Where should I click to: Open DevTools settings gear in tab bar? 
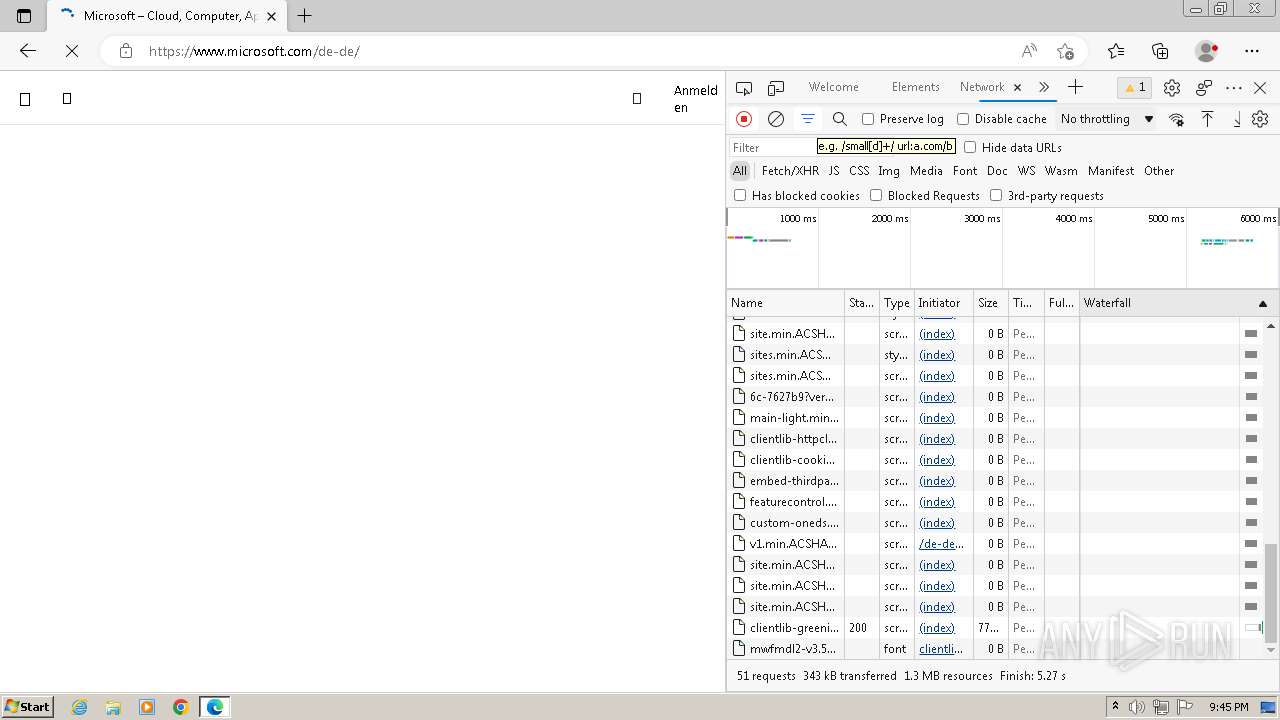pyautogui.click(x=1172, y=88)
